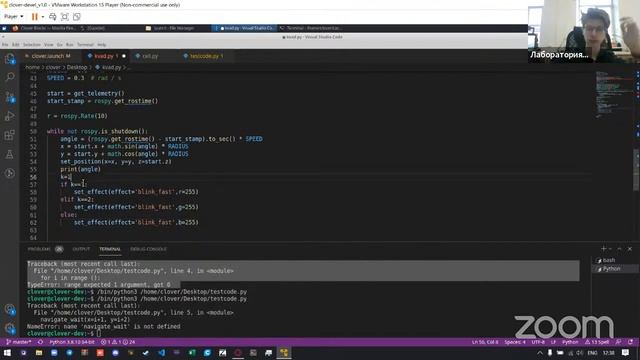Viewport: 640px width, 360px height.
Task: Open the Run menu
Action: pyautogui.click(x=69, y=44)
